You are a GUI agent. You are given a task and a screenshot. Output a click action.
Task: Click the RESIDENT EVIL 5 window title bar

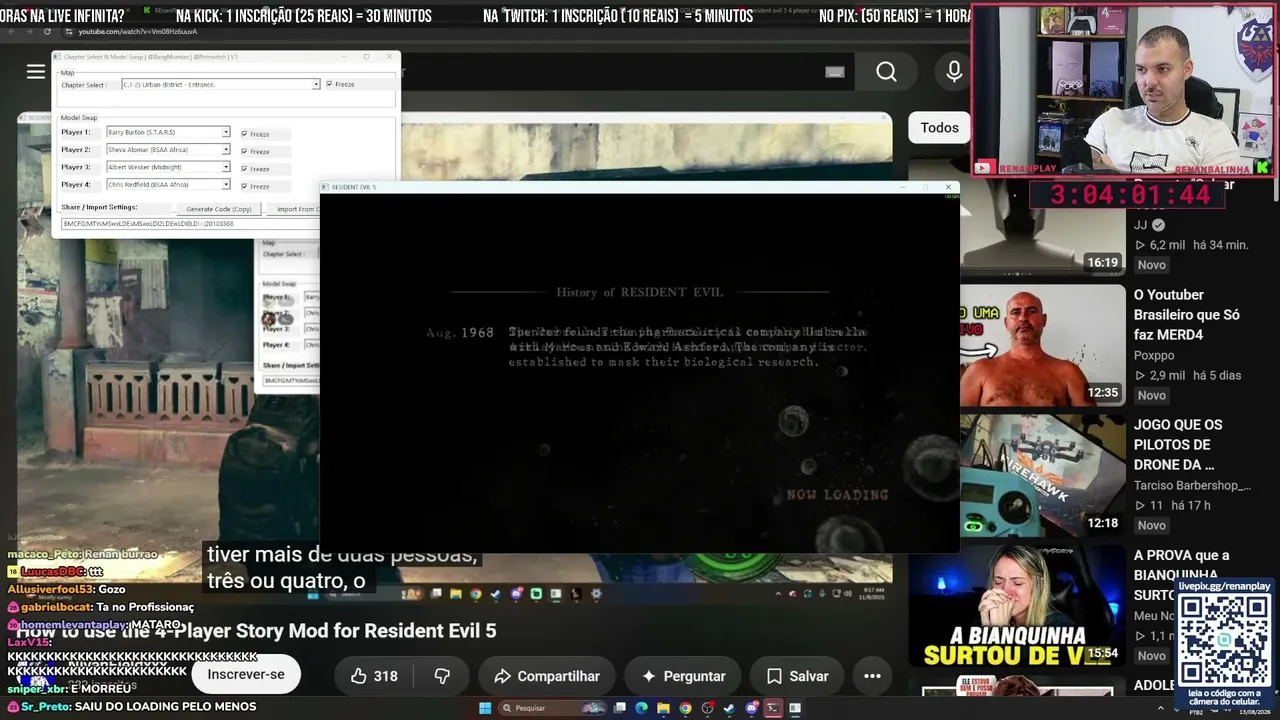click(640, 187)
